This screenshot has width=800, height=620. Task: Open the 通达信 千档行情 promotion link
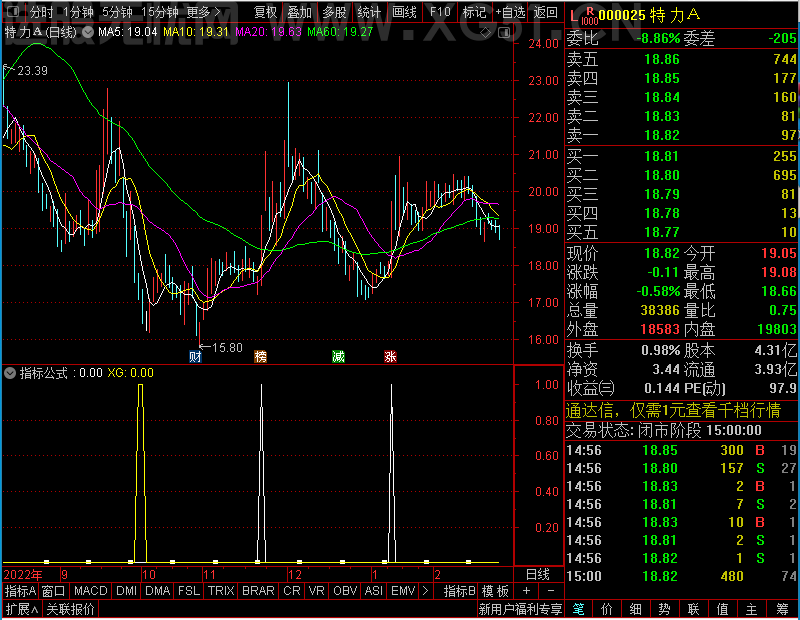[x=673, y=410]
